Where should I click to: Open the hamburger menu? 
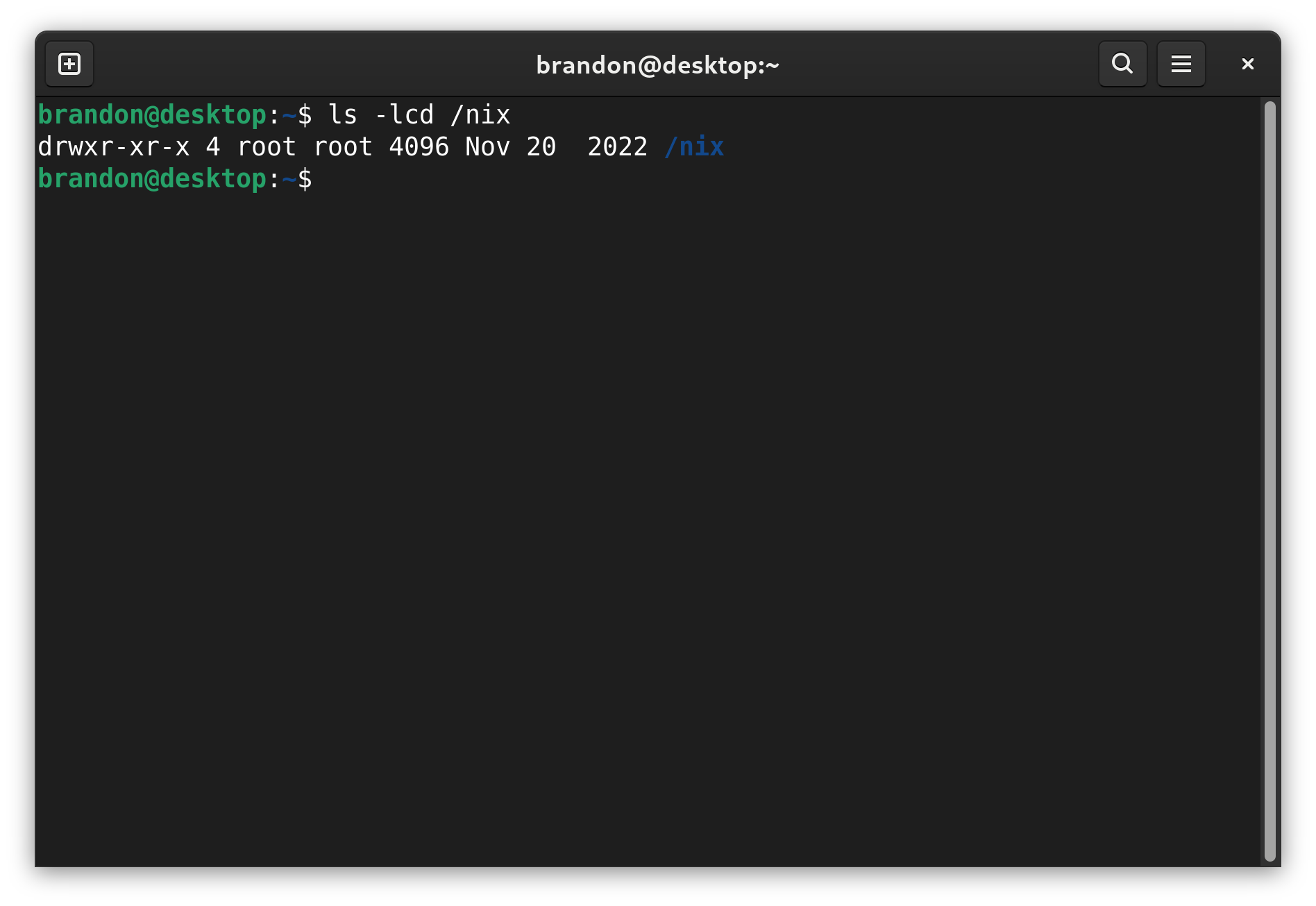[1181, 64]
